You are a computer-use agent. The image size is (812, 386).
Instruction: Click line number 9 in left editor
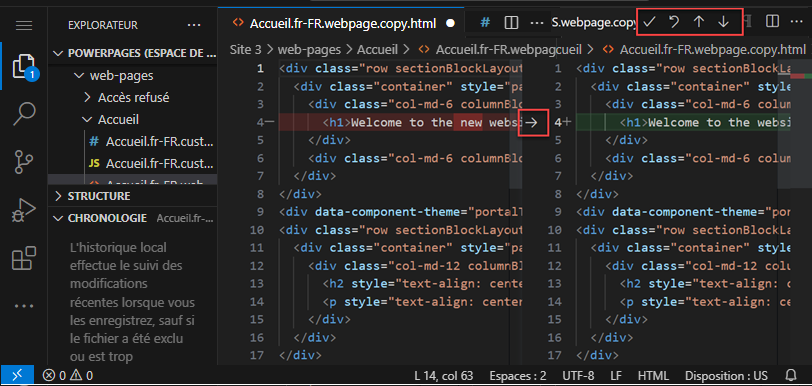[260, 211]
